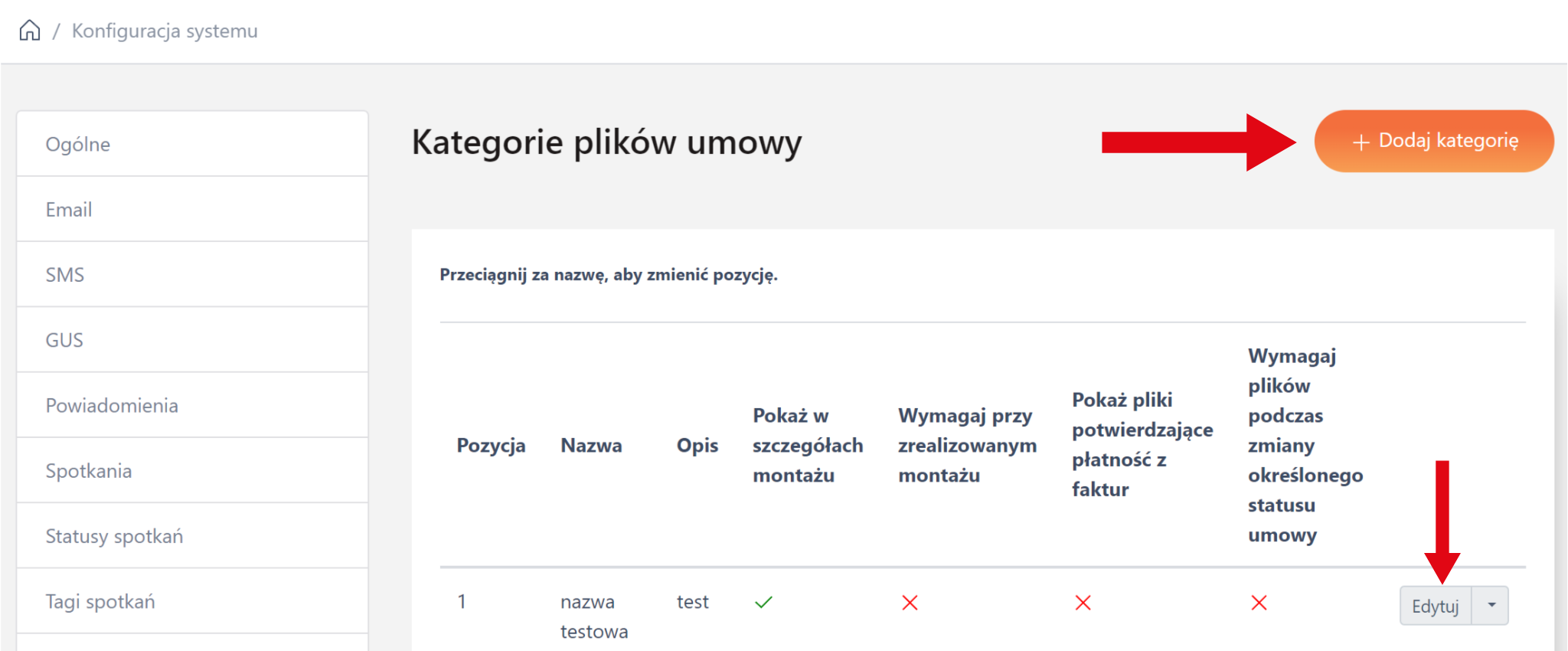
Task: Click the Pozycja column header
Action: click(x=491, y=445)
